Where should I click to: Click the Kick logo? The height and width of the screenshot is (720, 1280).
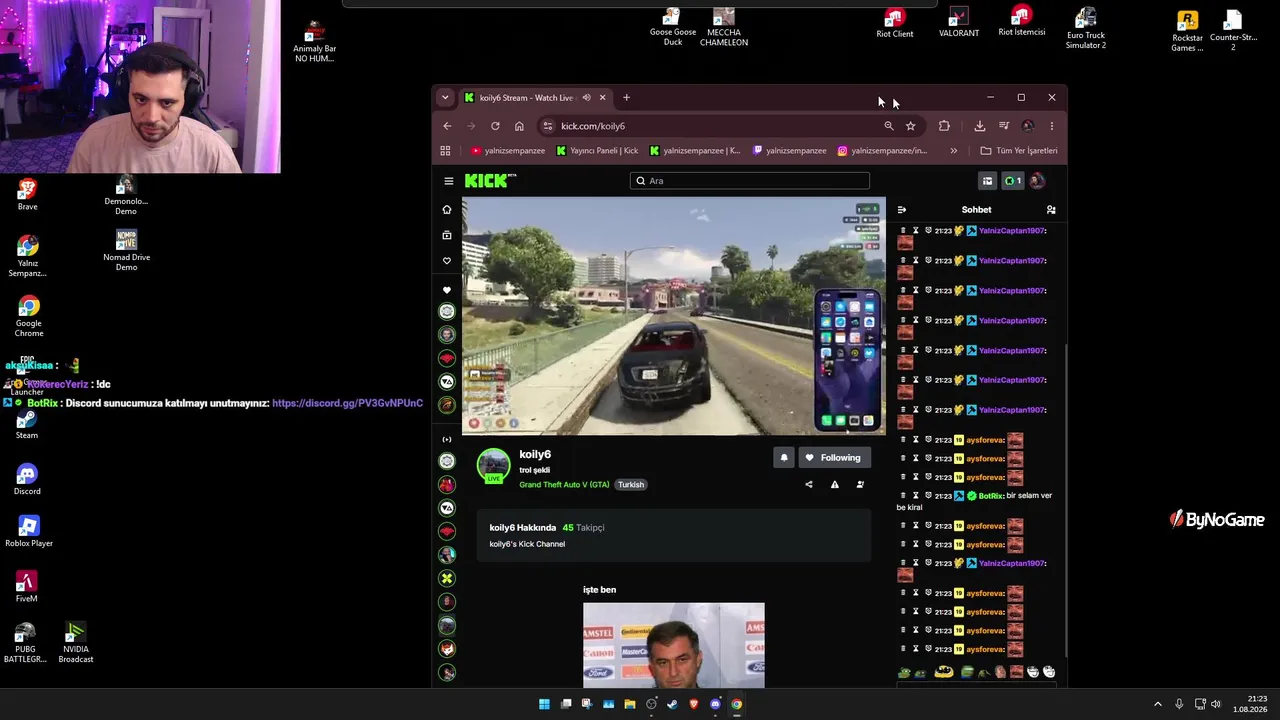tap(490, 181)
